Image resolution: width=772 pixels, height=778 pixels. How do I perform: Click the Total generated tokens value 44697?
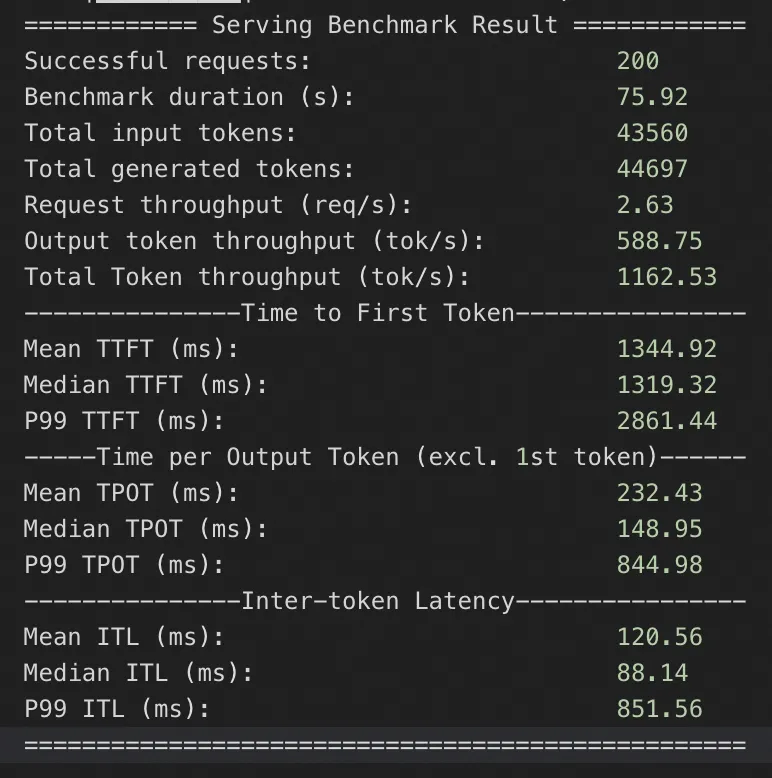tap(652, 169)
